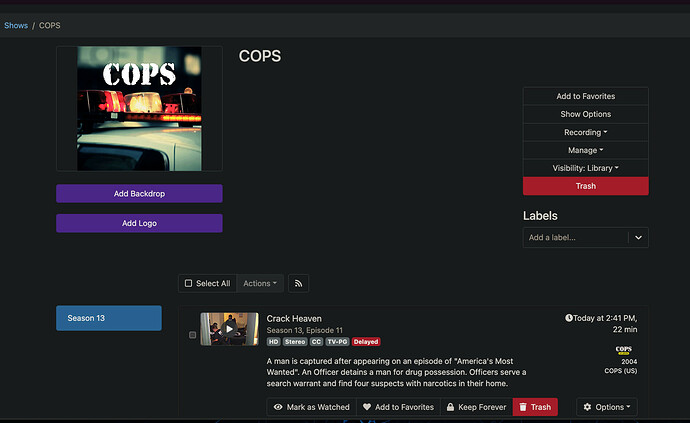690x423 pixels.
Task: Click Season 13, Episode 11 text
Action: click(x=305, y=330)
